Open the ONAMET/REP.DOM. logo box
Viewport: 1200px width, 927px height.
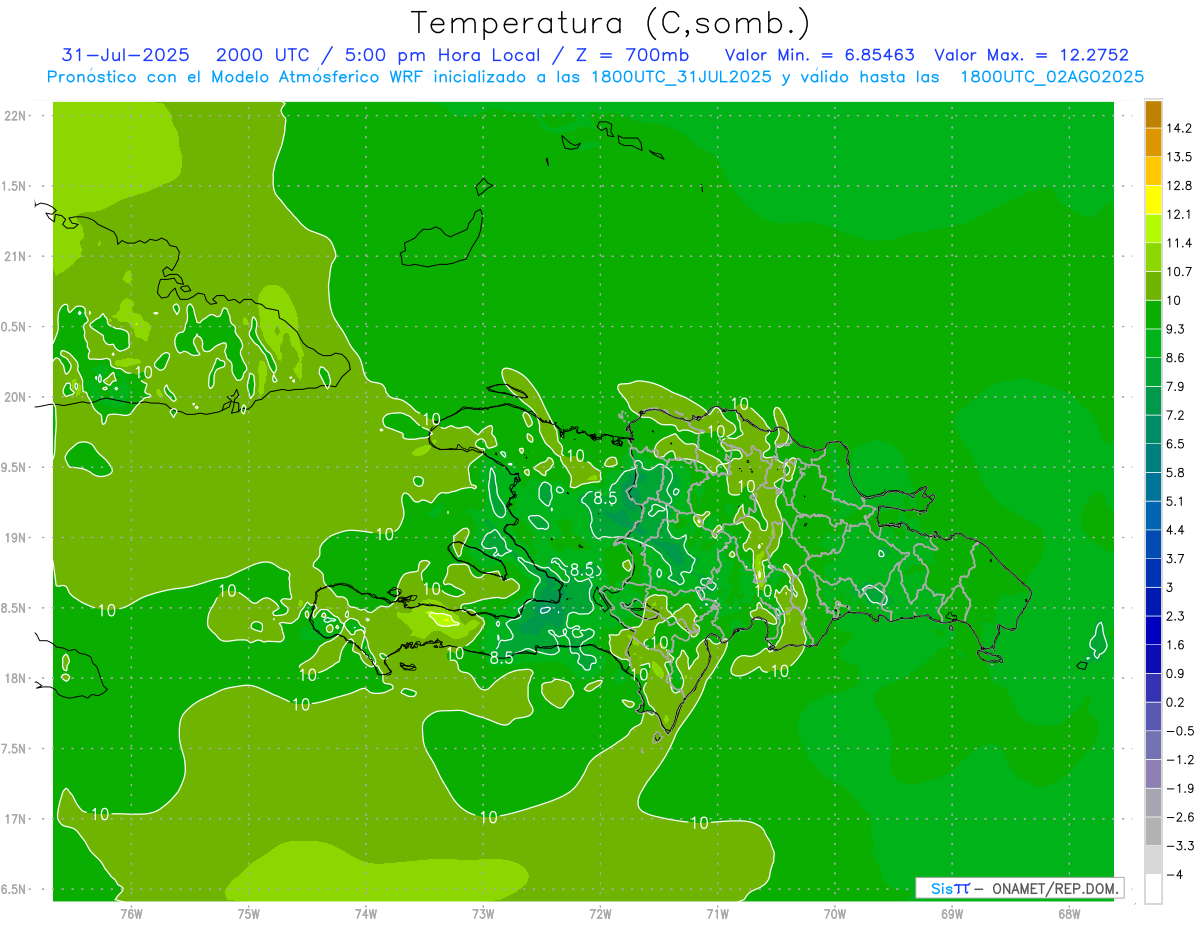(1019, 888)
